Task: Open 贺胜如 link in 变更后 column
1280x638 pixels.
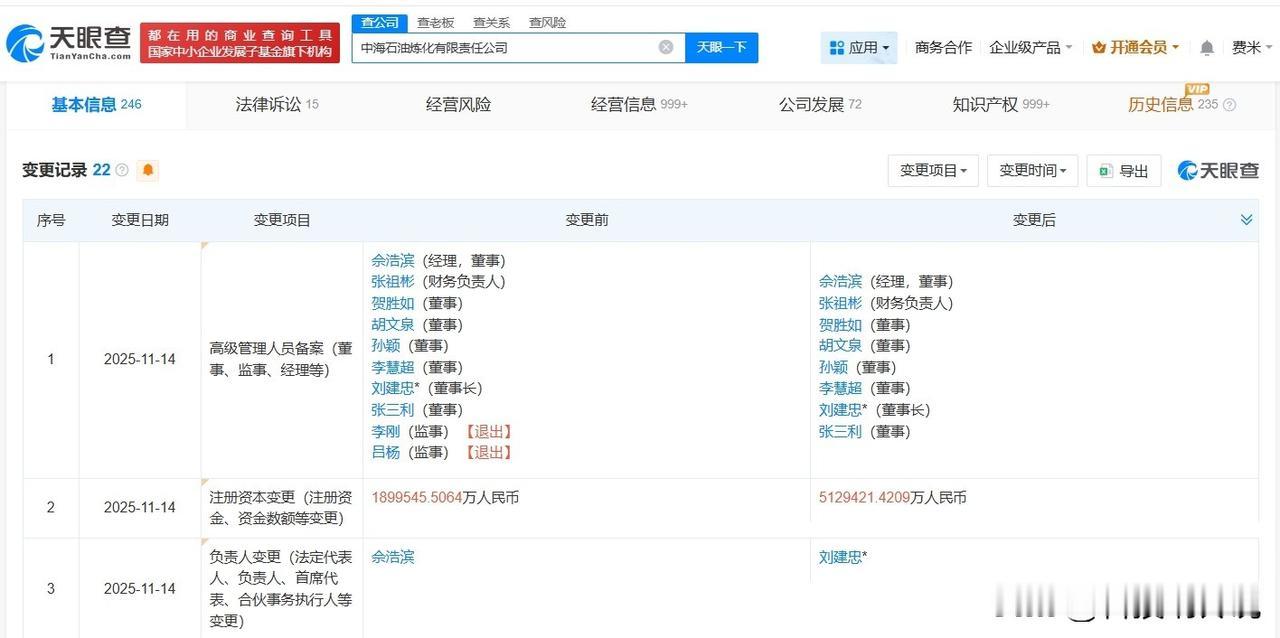Action: coord(840,324)
